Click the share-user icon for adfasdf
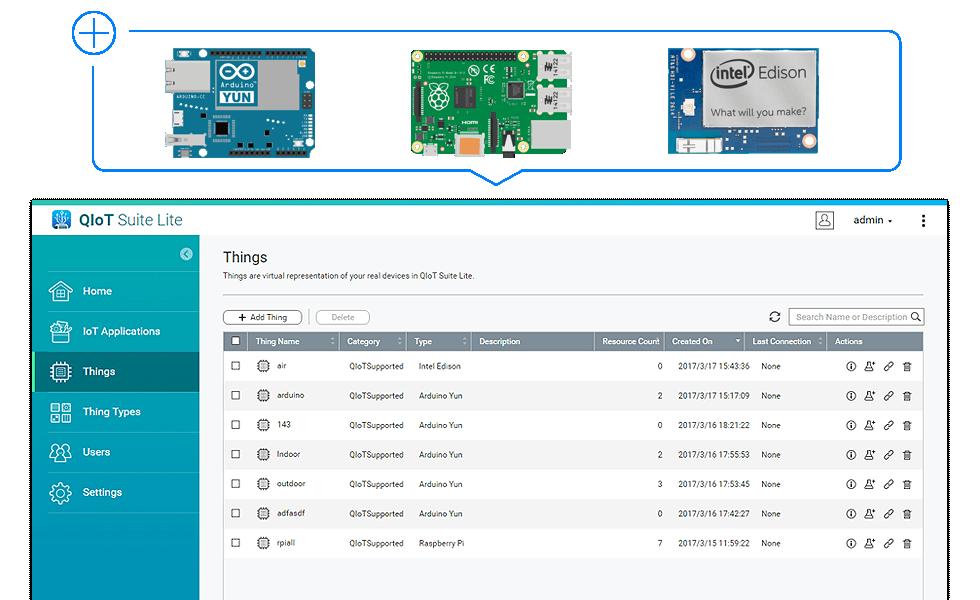 (x=869, y=513)
